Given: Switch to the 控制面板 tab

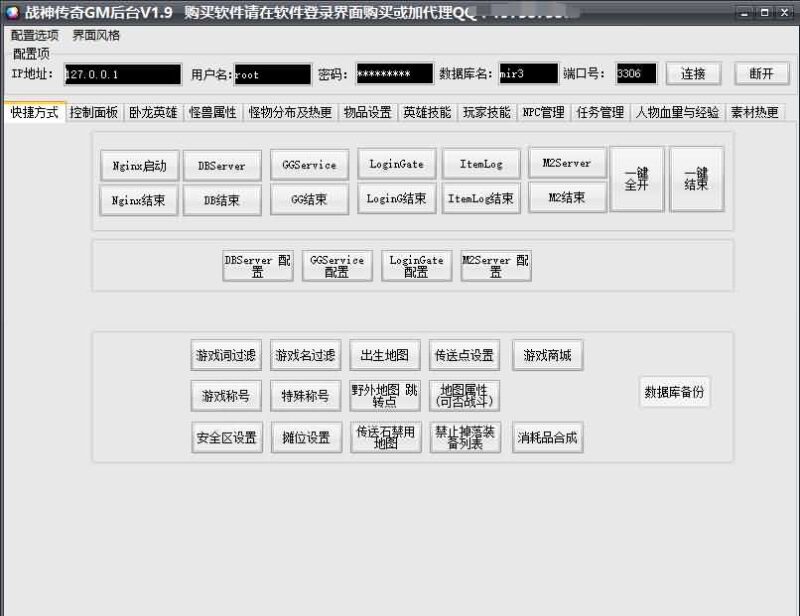Looking at the screenshot, I should click(94, 113).
